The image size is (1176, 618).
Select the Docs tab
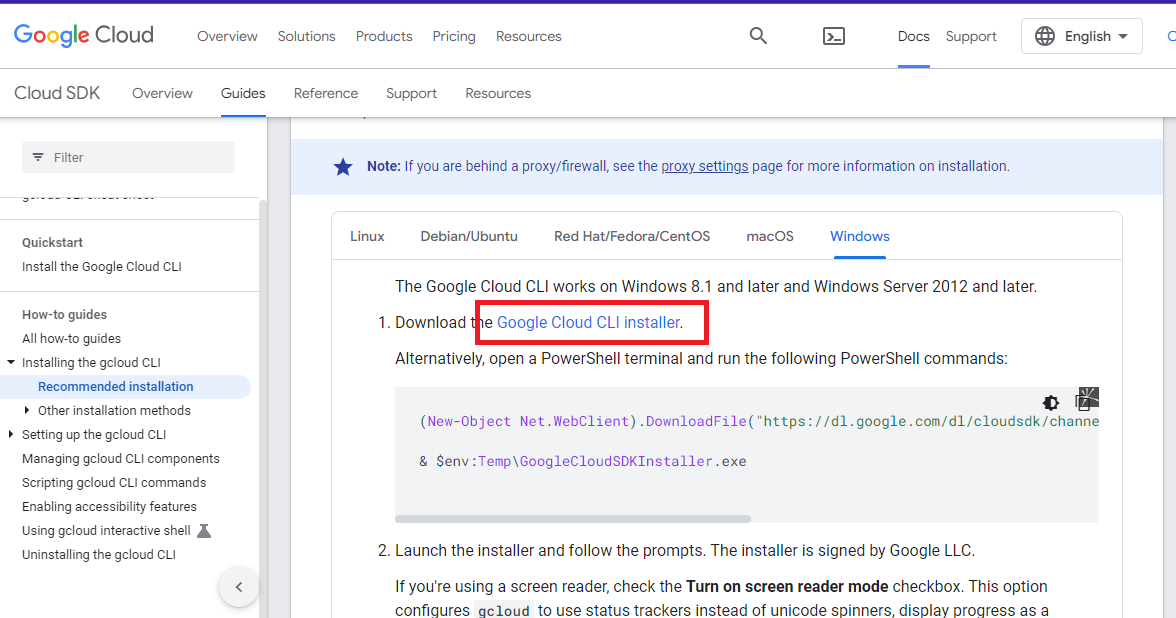point(914,36)
